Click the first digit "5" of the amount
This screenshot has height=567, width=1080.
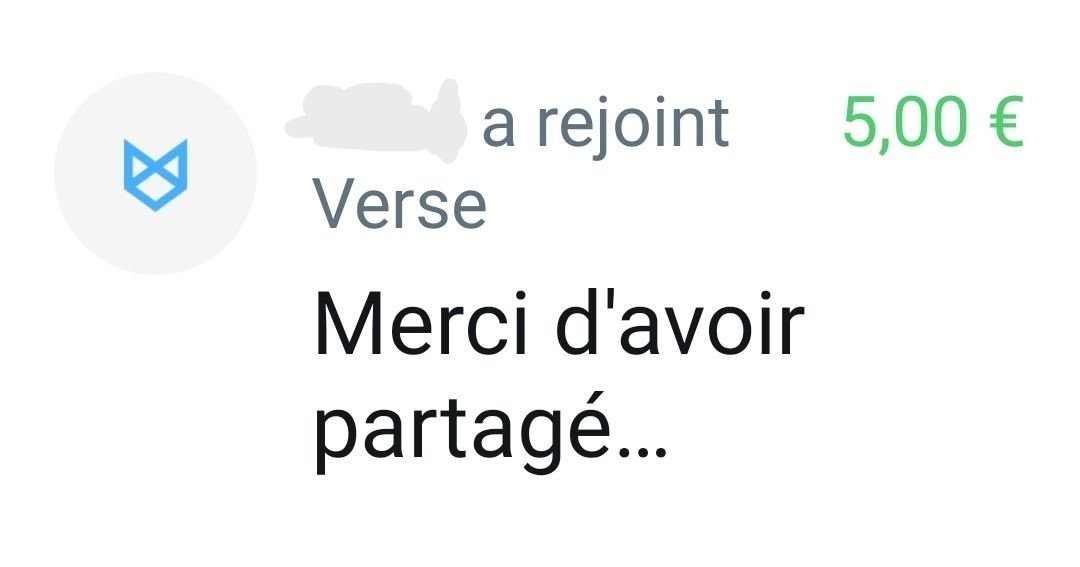pos(860,123)
